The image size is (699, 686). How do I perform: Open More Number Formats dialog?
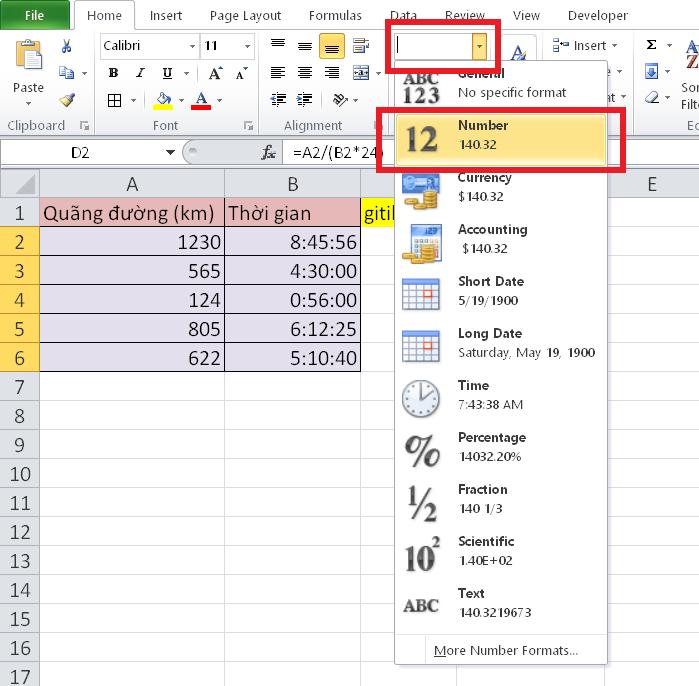coord(505,651)
